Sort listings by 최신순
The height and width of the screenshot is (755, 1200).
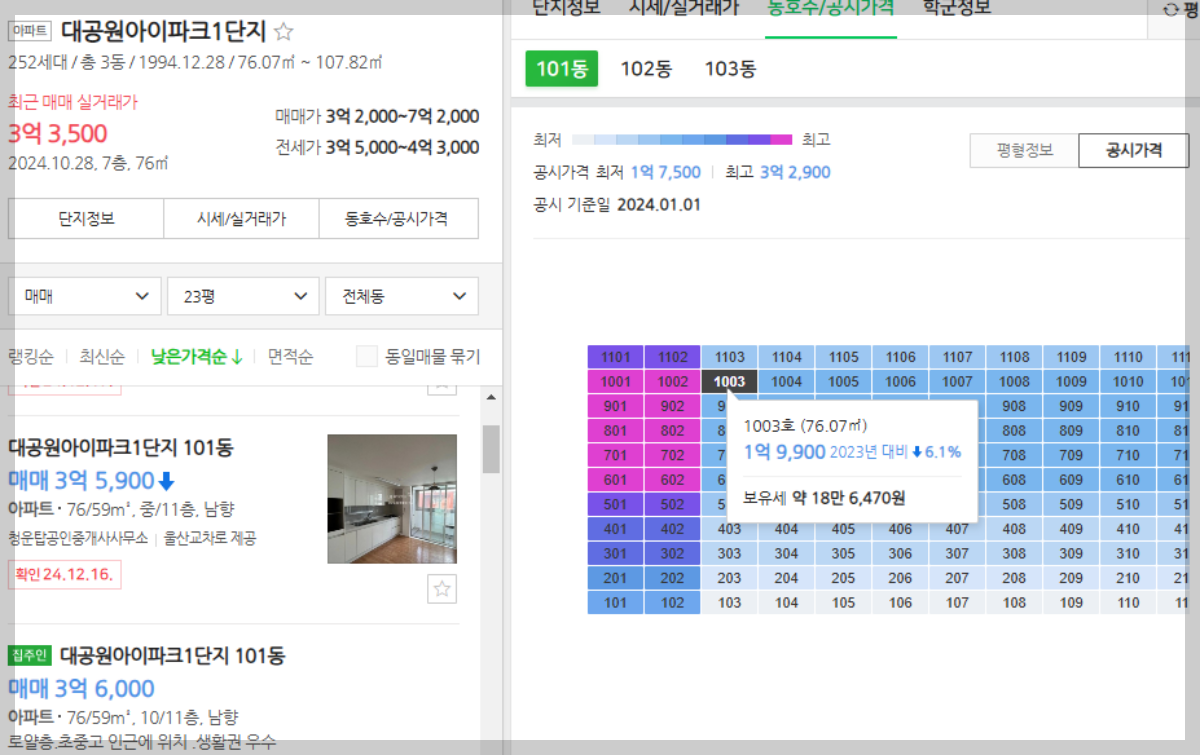(102, 356)
